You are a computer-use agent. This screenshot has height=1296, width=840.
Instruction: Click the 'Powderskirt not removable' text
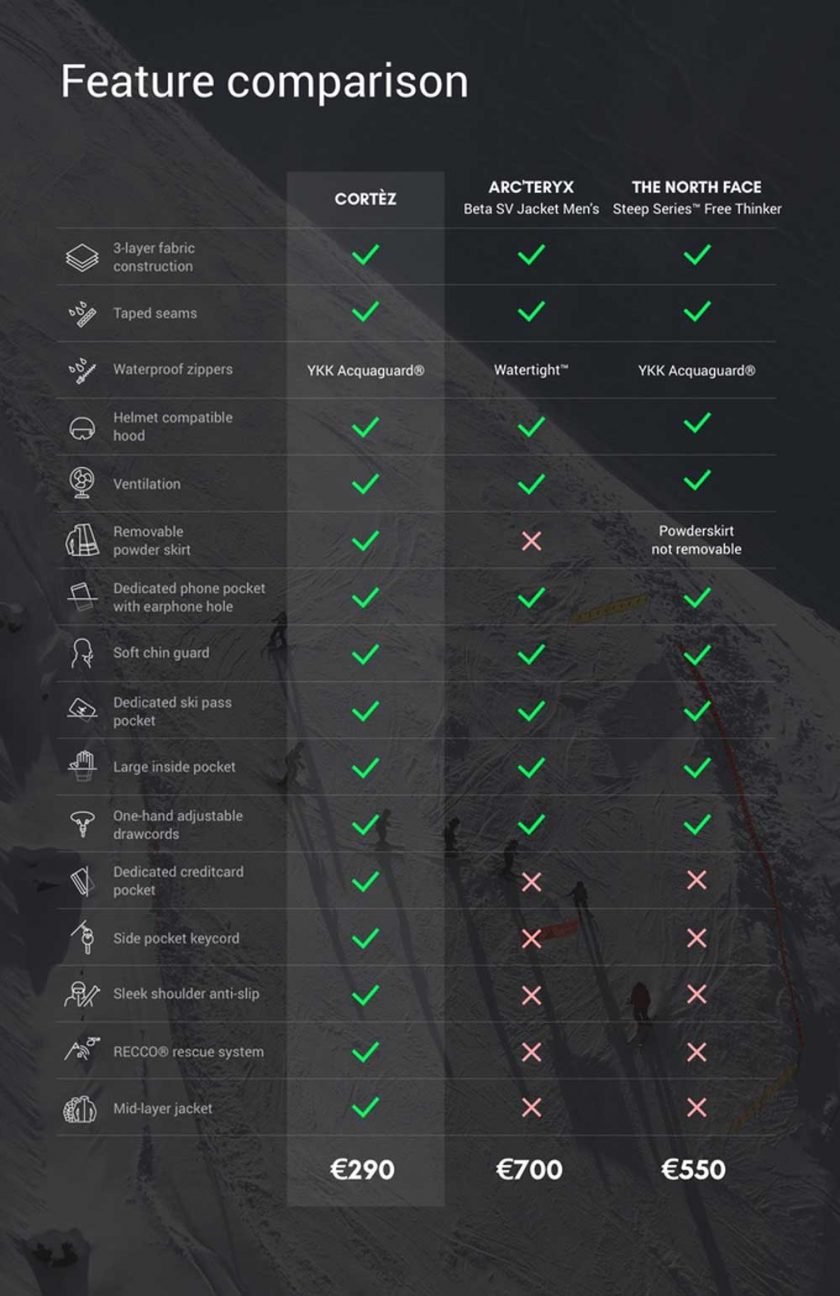click(697, 541)
